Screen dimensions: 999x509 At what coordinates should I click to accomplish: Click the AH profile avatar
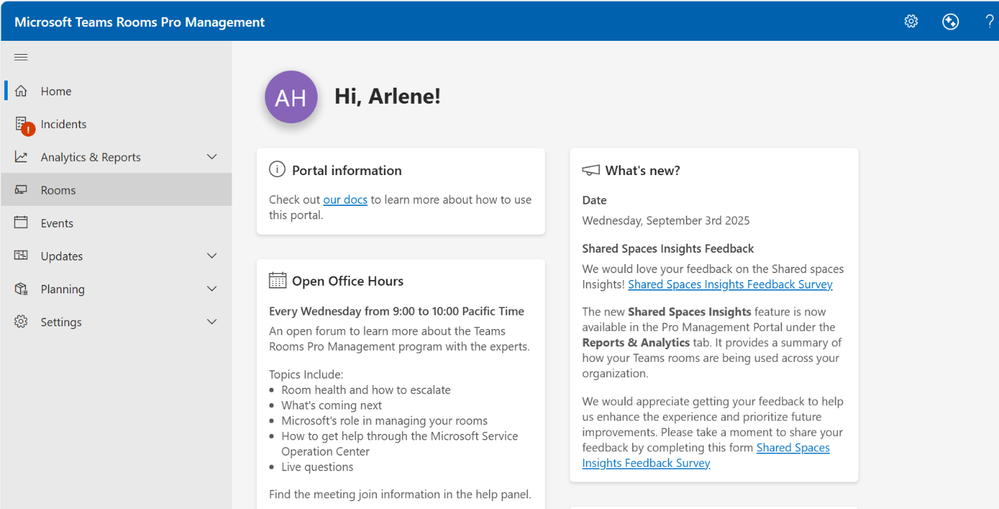[291, 97]
